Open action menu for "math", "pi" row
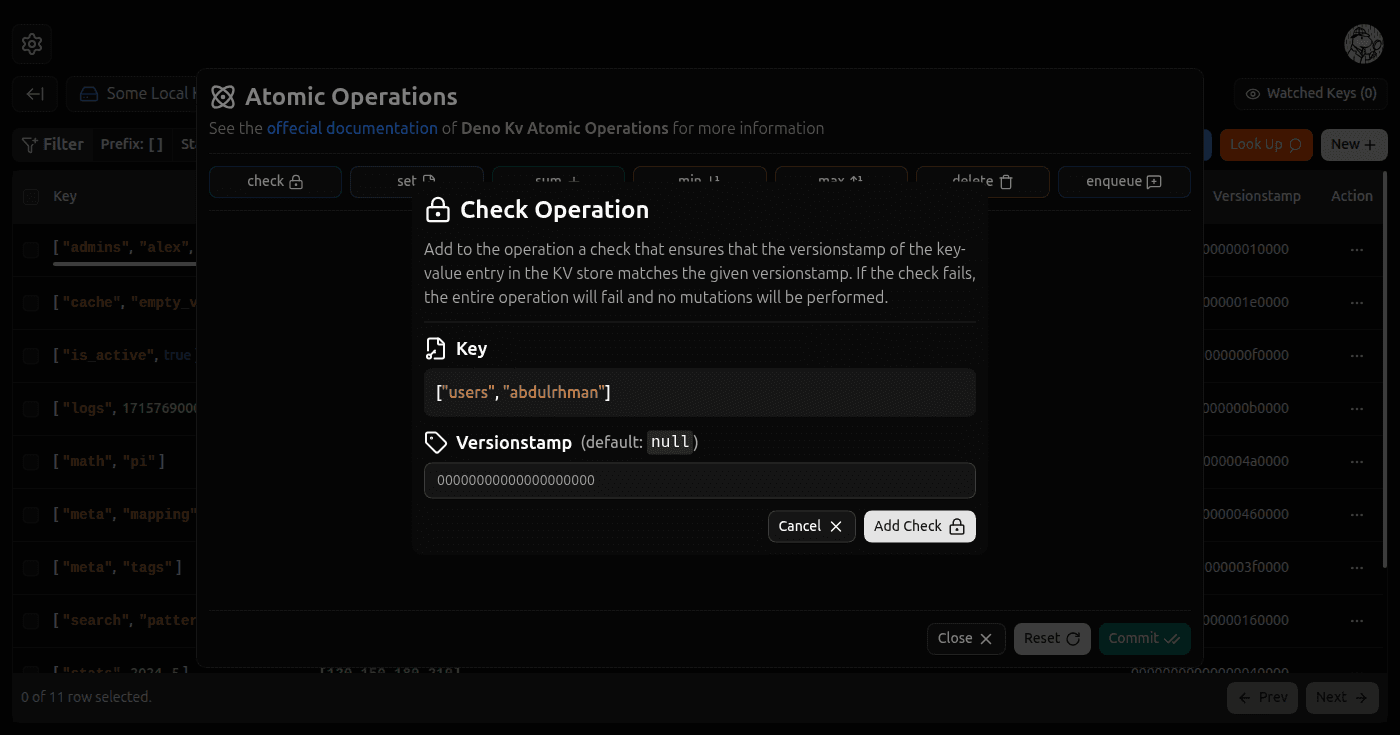 pos(1357,462)
